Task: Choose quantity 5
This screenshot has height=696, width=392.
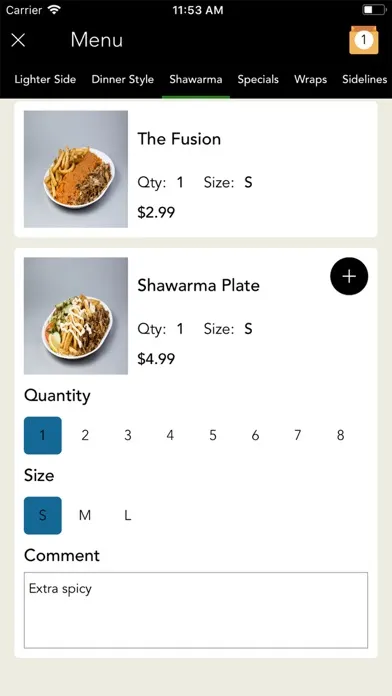Action: tap(213, 435)
